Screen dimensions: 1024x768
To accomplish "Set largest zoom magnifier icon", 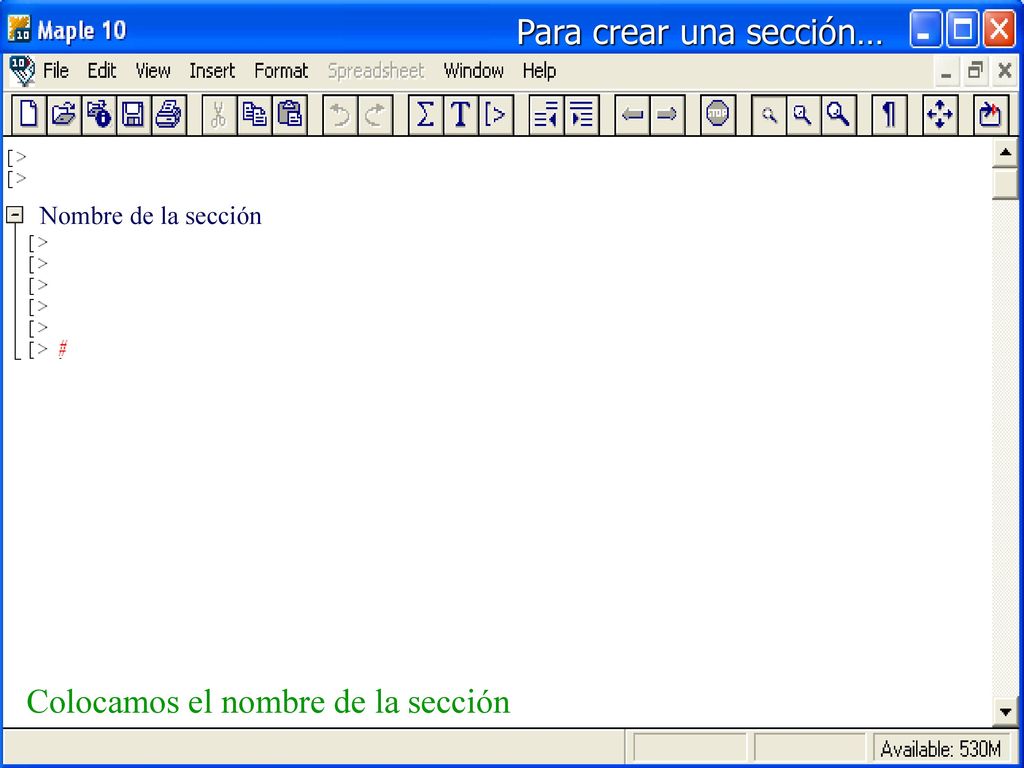I will coord(839,115).
